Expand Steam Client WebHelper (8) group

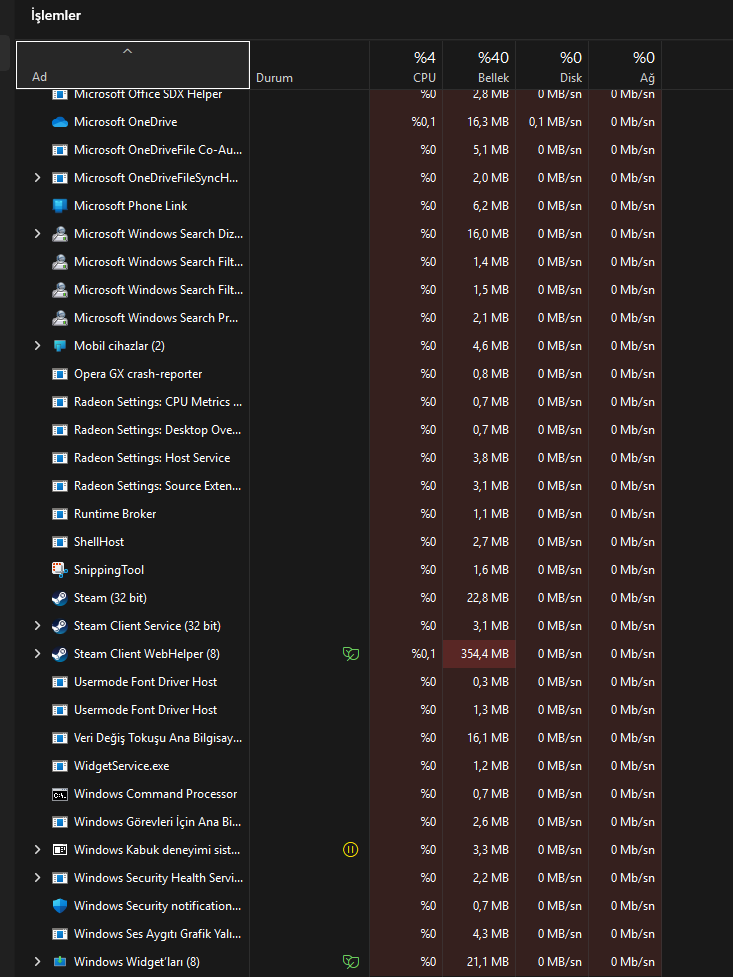[37, 654]
